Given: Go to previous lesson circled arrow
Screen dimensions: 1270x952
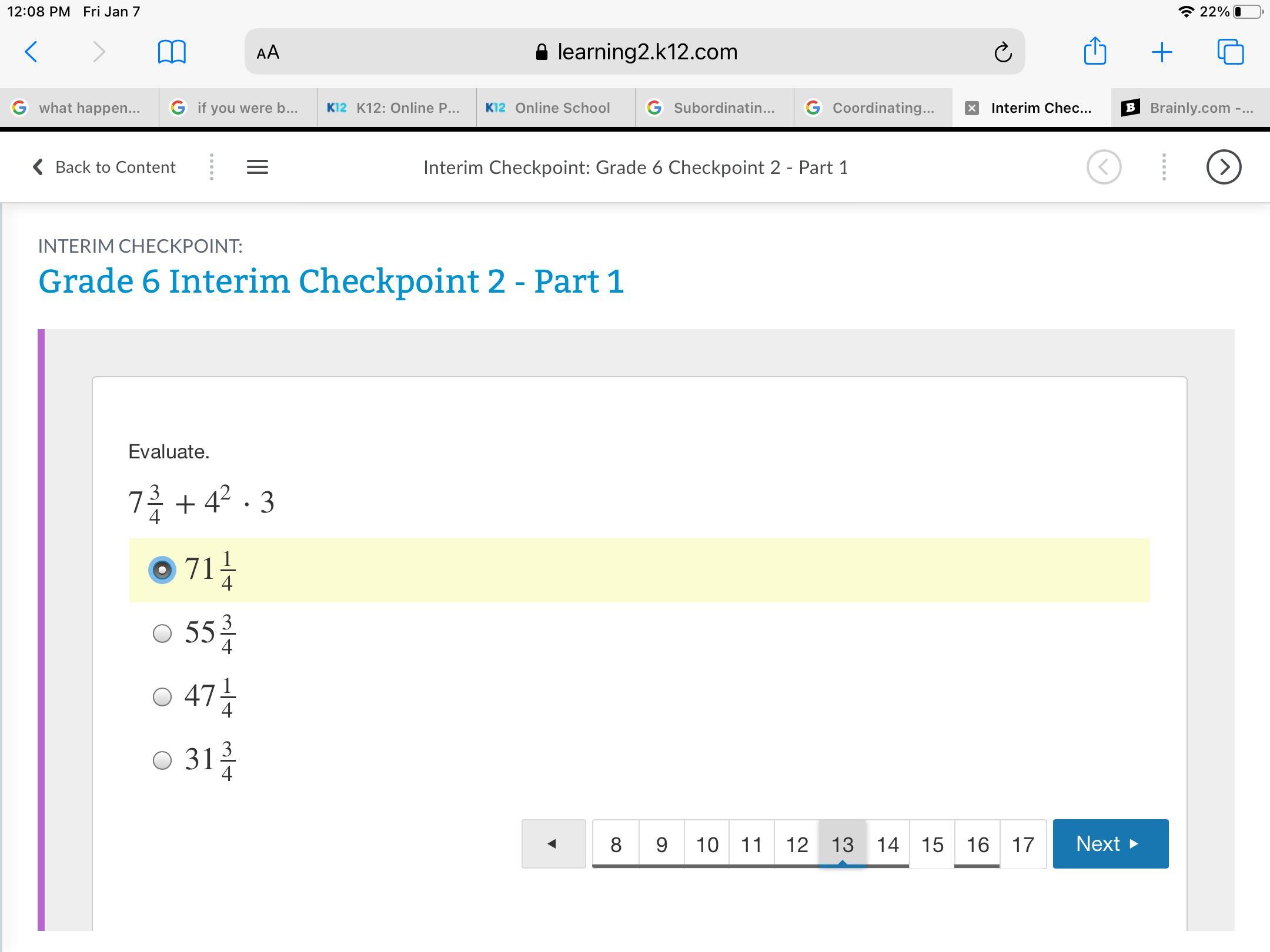Looking at the screenshot, I should point(1104,167).
